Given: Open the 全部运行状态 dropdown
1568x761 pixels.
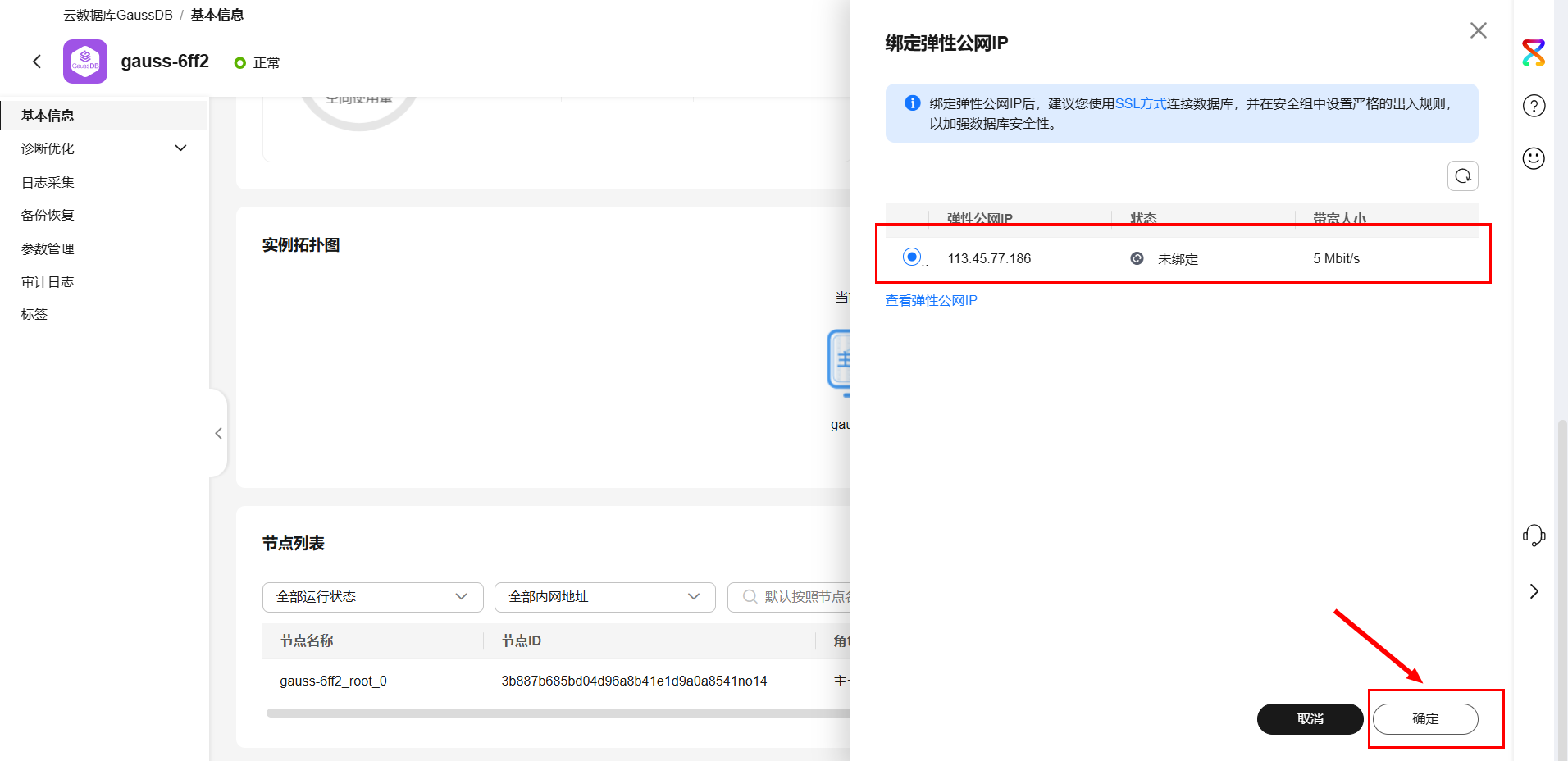Looking at the screenshot, I should [x=372, y=597].
